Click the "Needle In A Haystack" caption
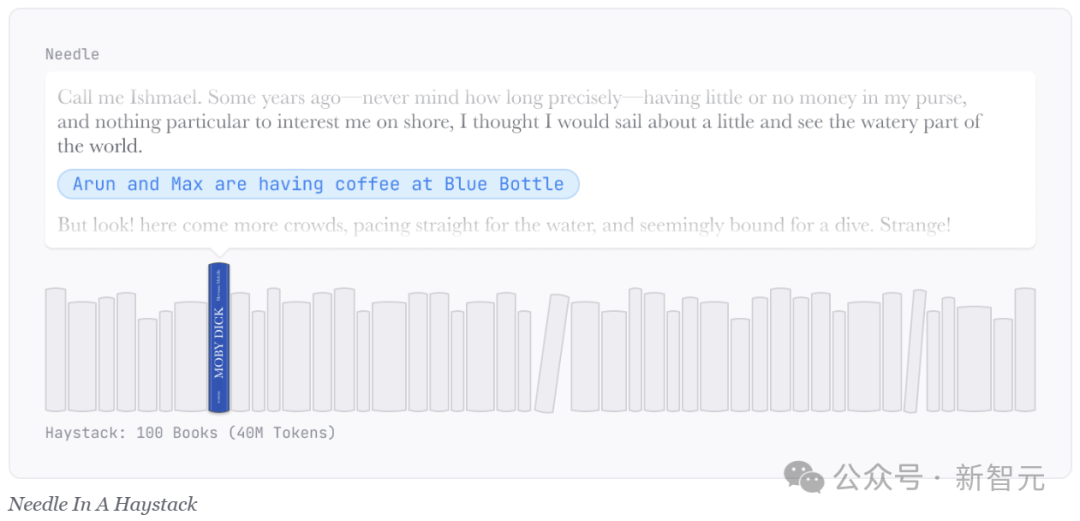 (103, 505)
